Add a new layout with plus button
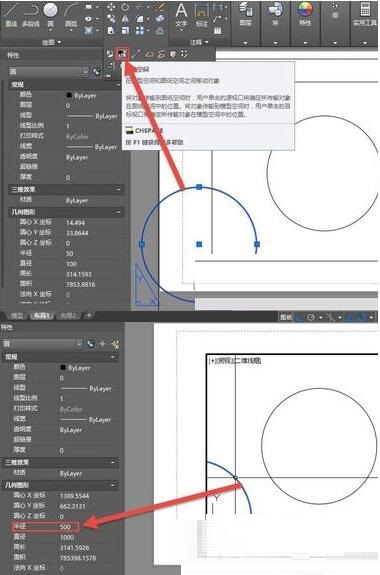This screenshot has width=380, height=575. (x=88, y=315)
